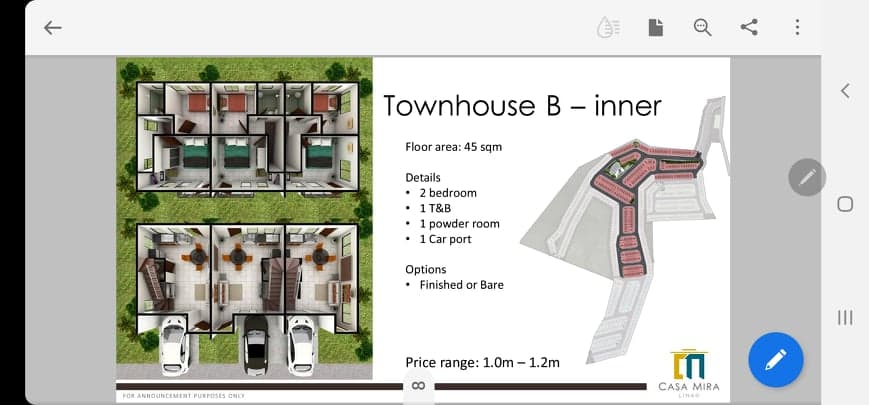The width and height of the screenshot is (869, 405).
Task: Click the "Price range: 1.0m – 1.2m" text
Action: 482,362
